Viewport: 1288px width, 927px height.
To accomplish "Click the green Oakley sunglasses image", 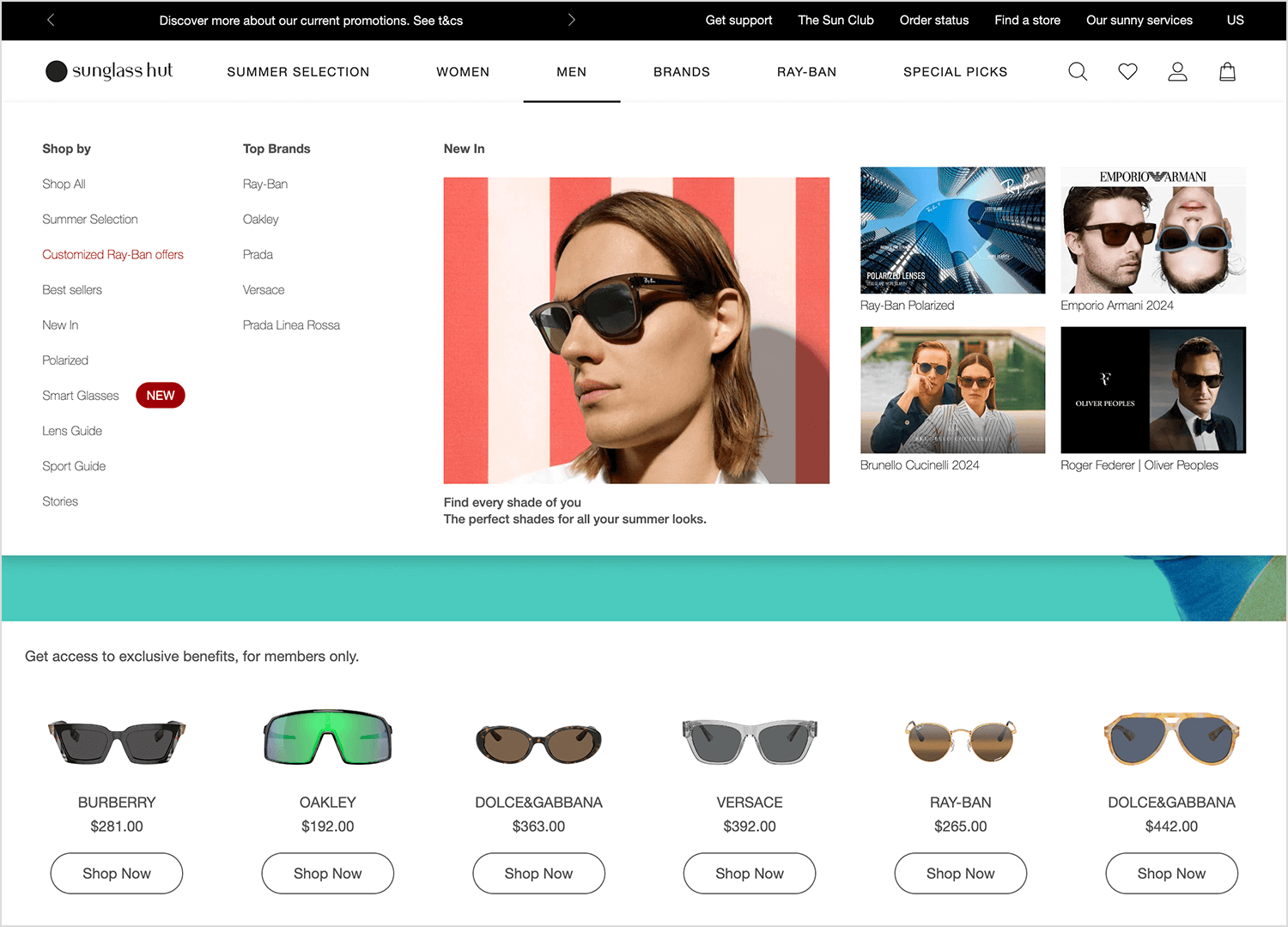I will pyautogui.click(x=328, y=738).
